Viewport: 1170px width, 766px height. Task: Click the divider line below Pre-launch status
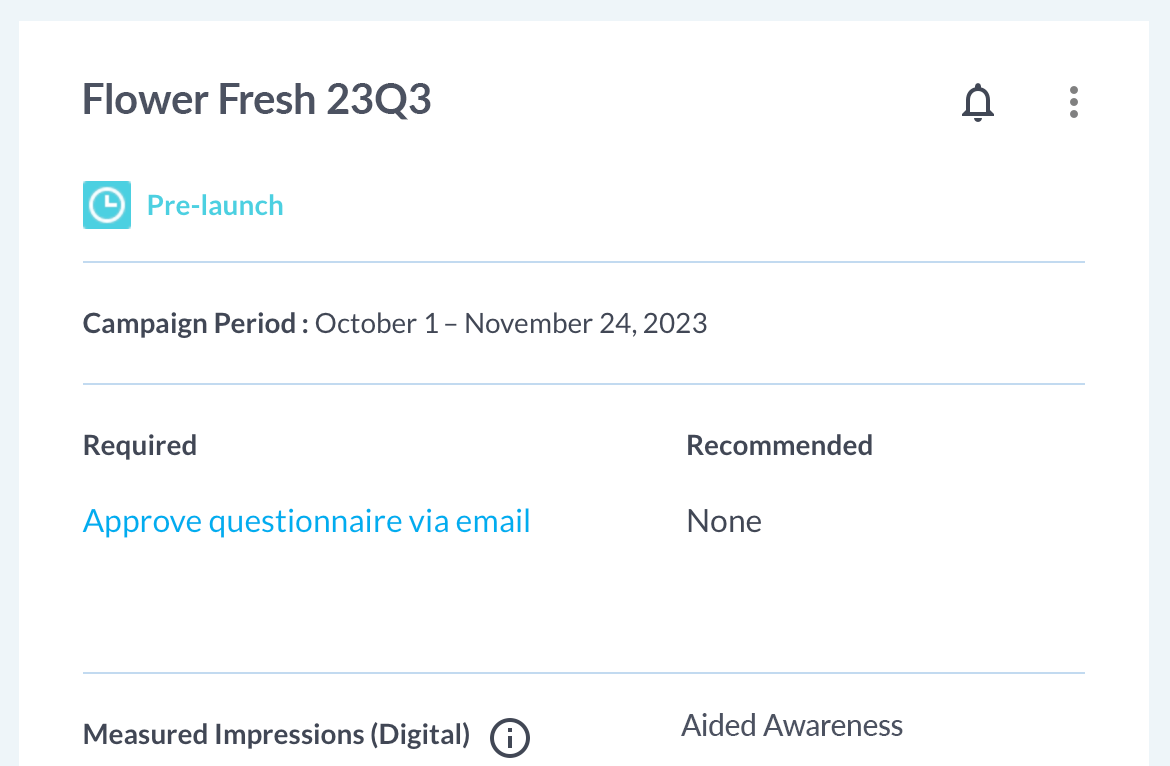click(x=584, y=262)
